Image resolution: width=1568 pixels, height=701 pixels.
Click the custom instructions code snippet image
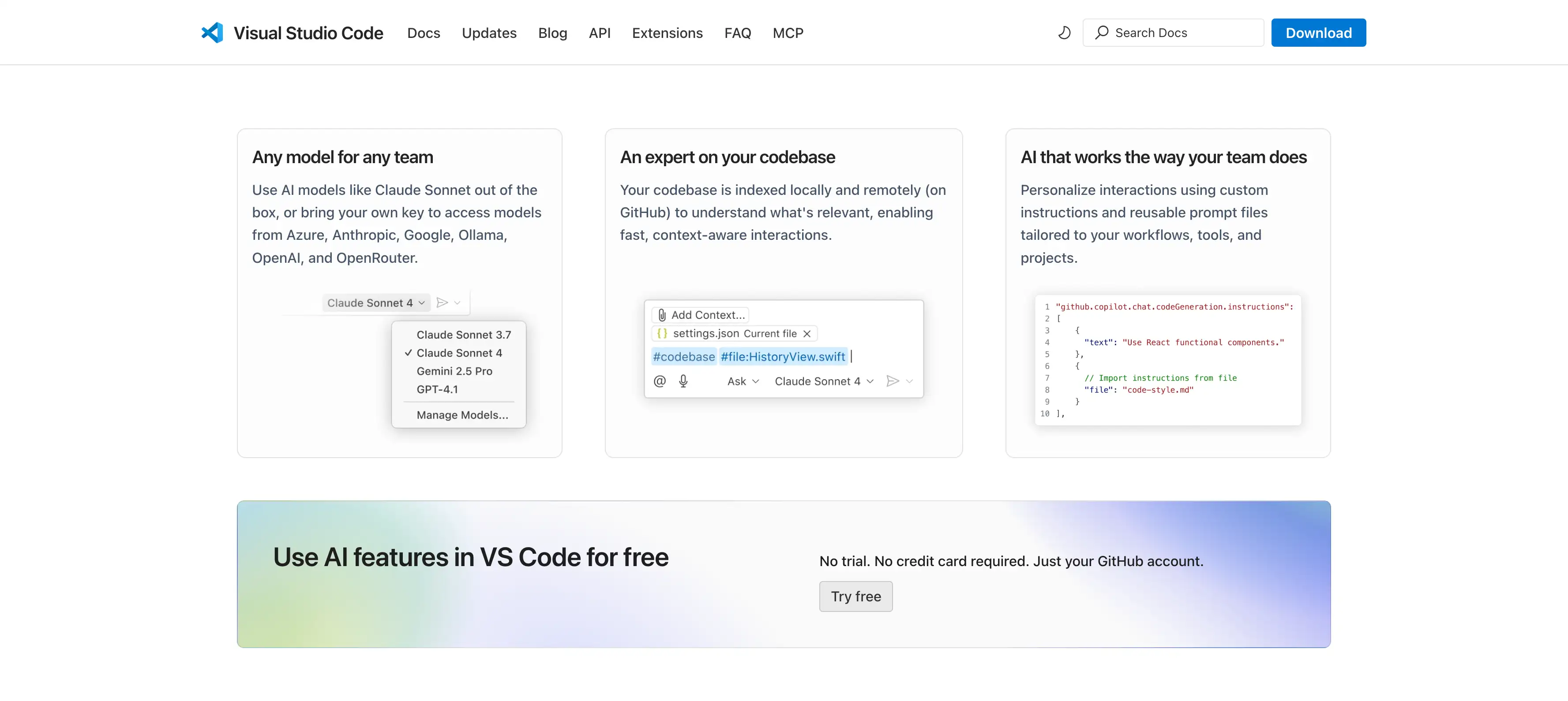click(x=1167, y=360)
